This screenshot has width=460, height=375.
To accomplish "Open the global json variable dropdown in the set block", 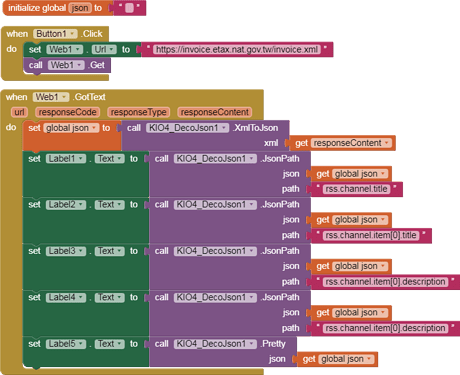I will (x=71, y=128).
